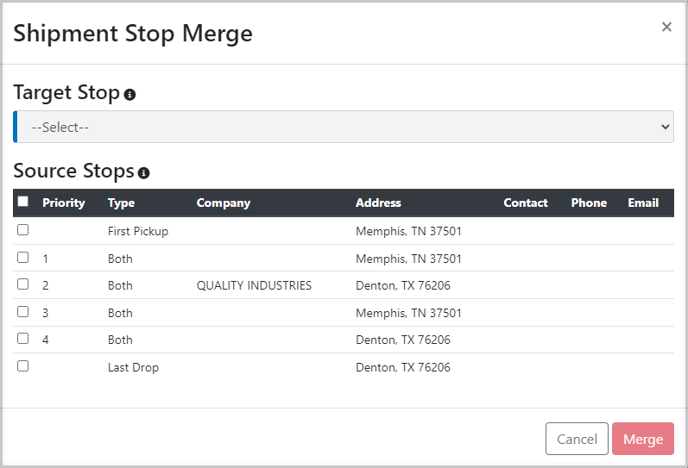The image size is (688, 468).
Task: Click the Source Stops info icon
Action: pyautogui.click(x=143, y=173)
